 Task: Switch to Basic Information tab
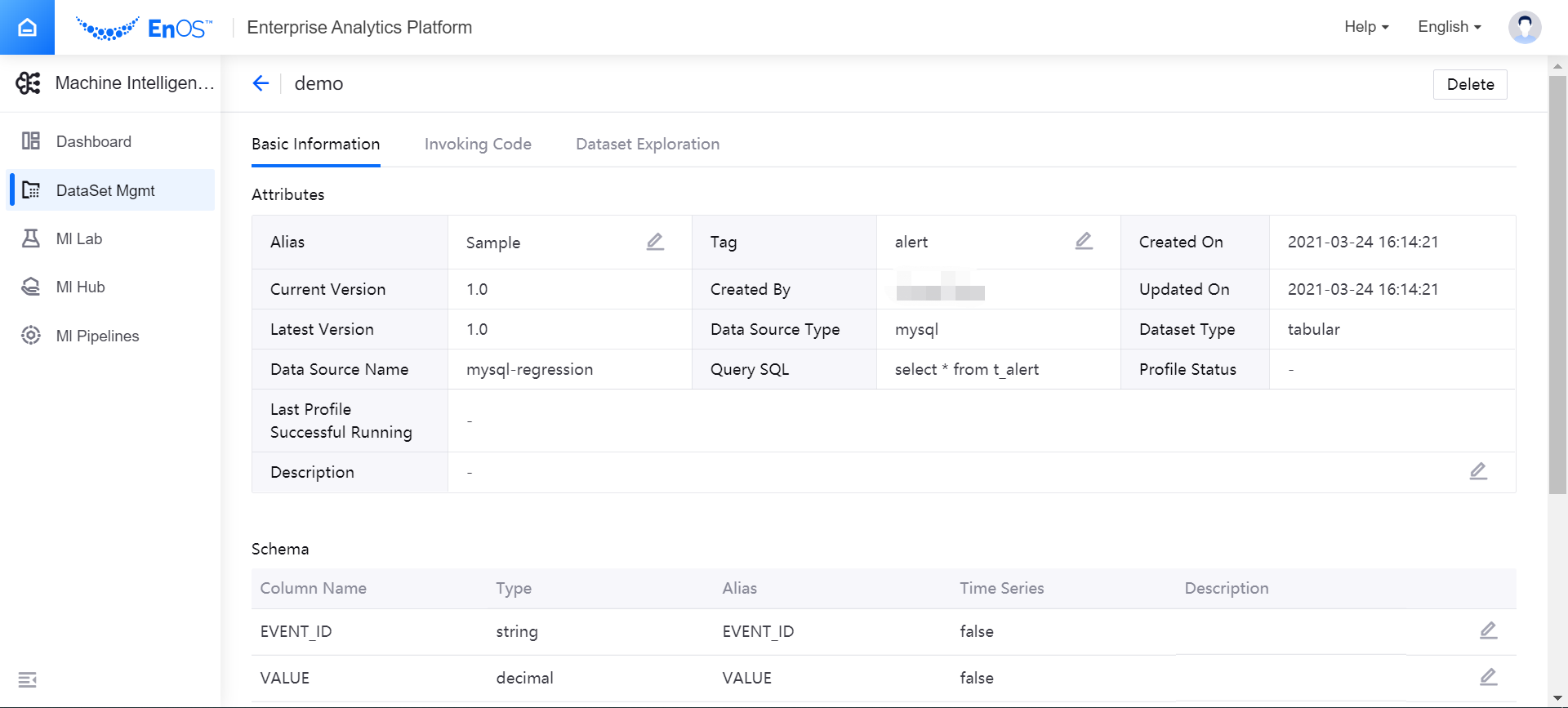coord(316,145)
